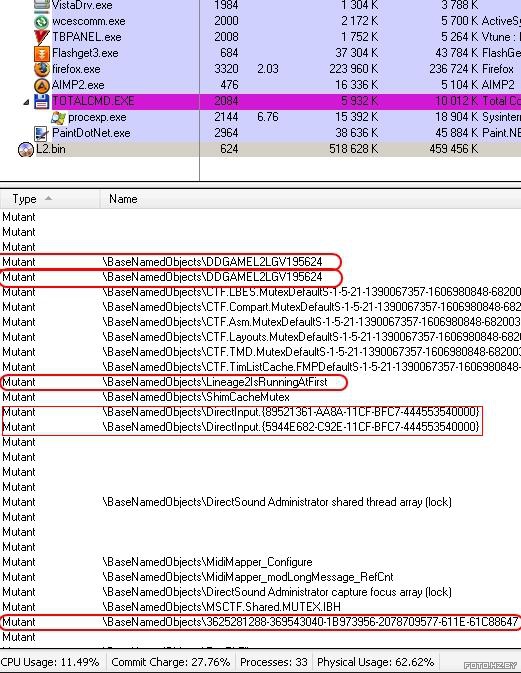Select DirectSound shared thread array handle
The height and width of the screenshot is (673, 521).
point(277,502)
